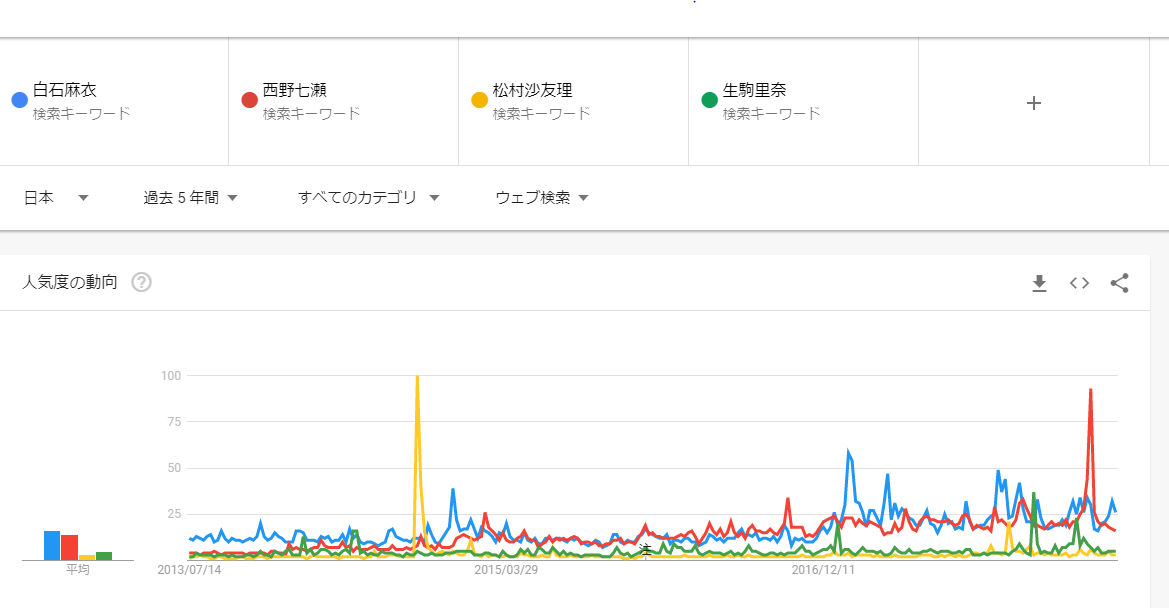Screen dimensions: 1169x608
Task: Open the ウェブ検索 search type dropdown
Action: tap(541, 198)
